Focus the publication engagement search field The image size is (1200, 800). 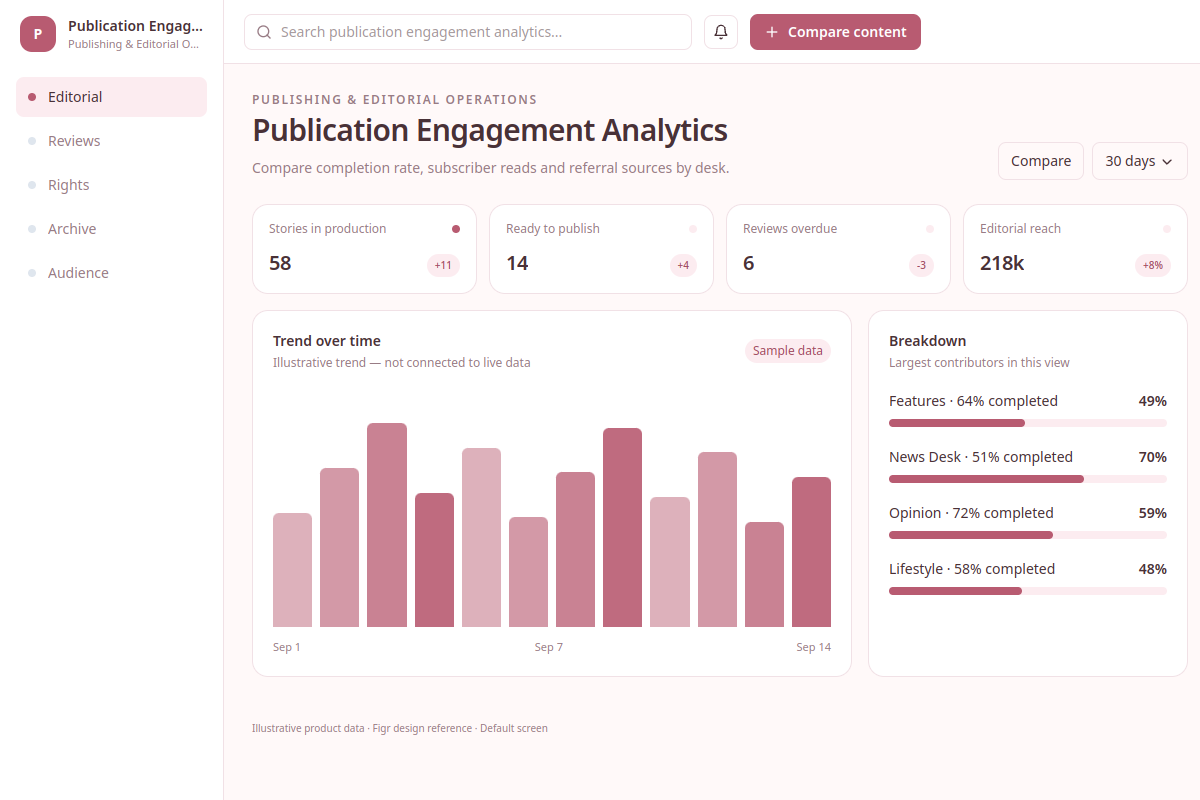point(468,32)
